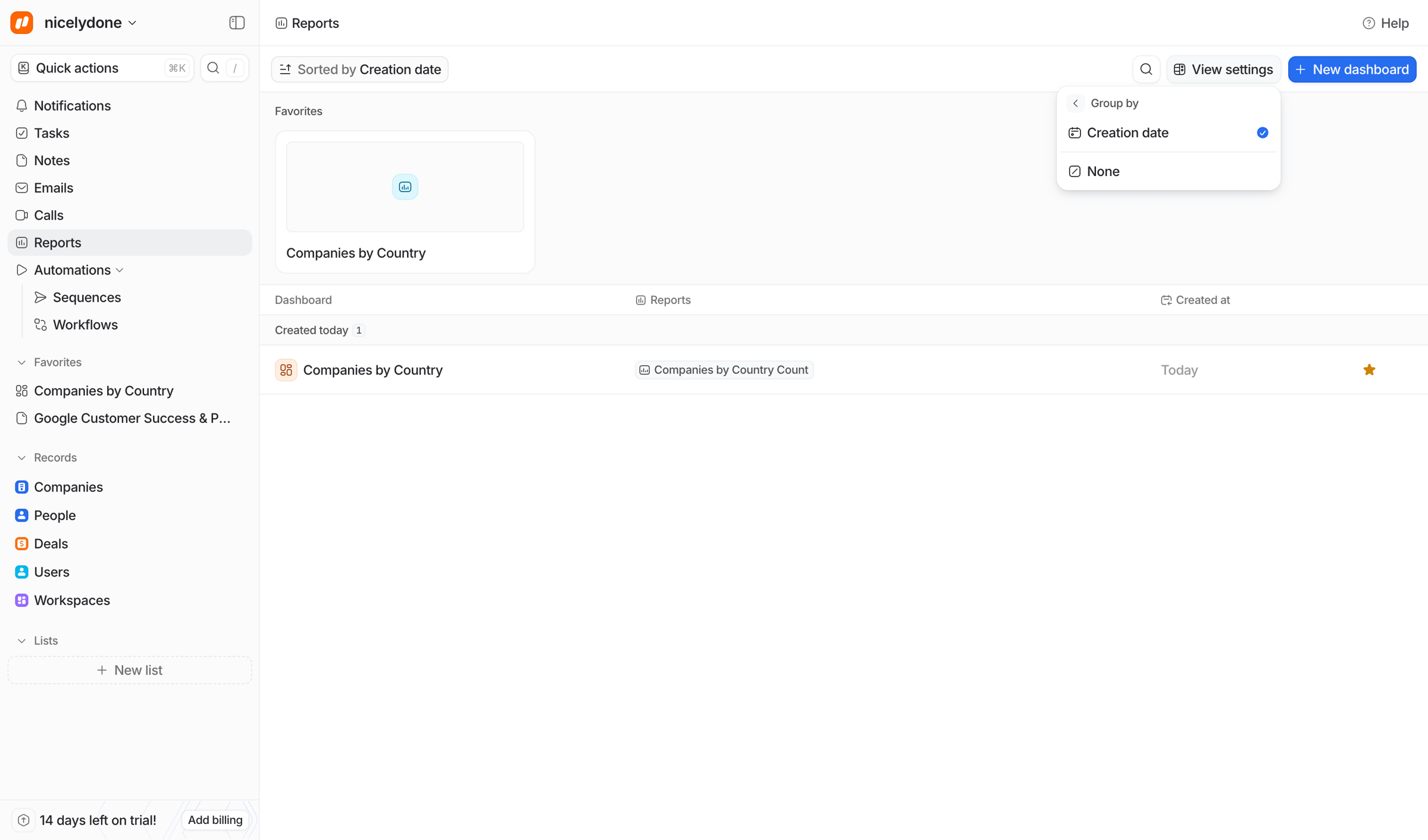This screenshot has width=1428, height=840.
Task: Click the blue Companies record icon
Action: 21,487
